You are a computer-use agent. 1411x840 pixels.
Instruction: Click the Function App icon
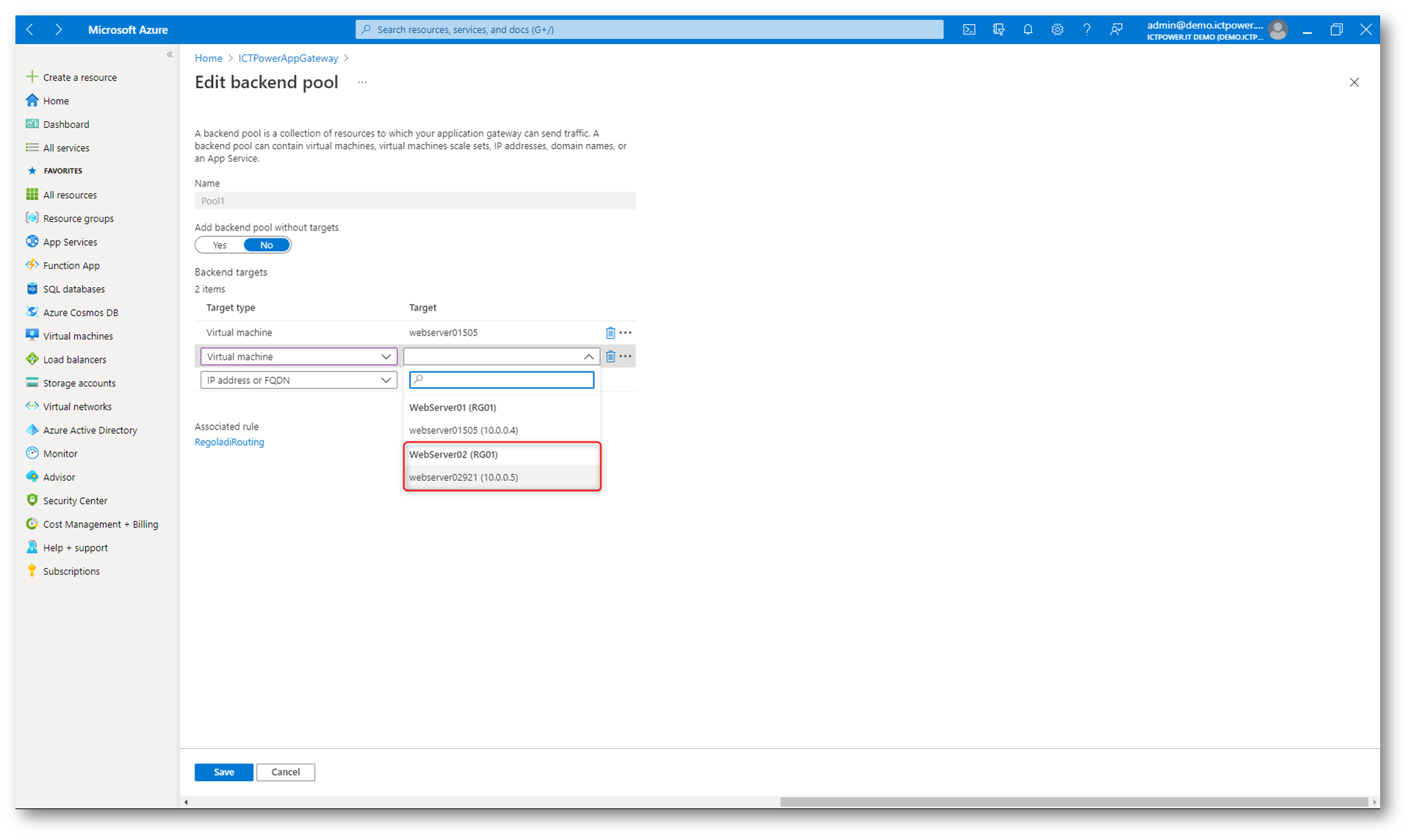pos(32,265)
